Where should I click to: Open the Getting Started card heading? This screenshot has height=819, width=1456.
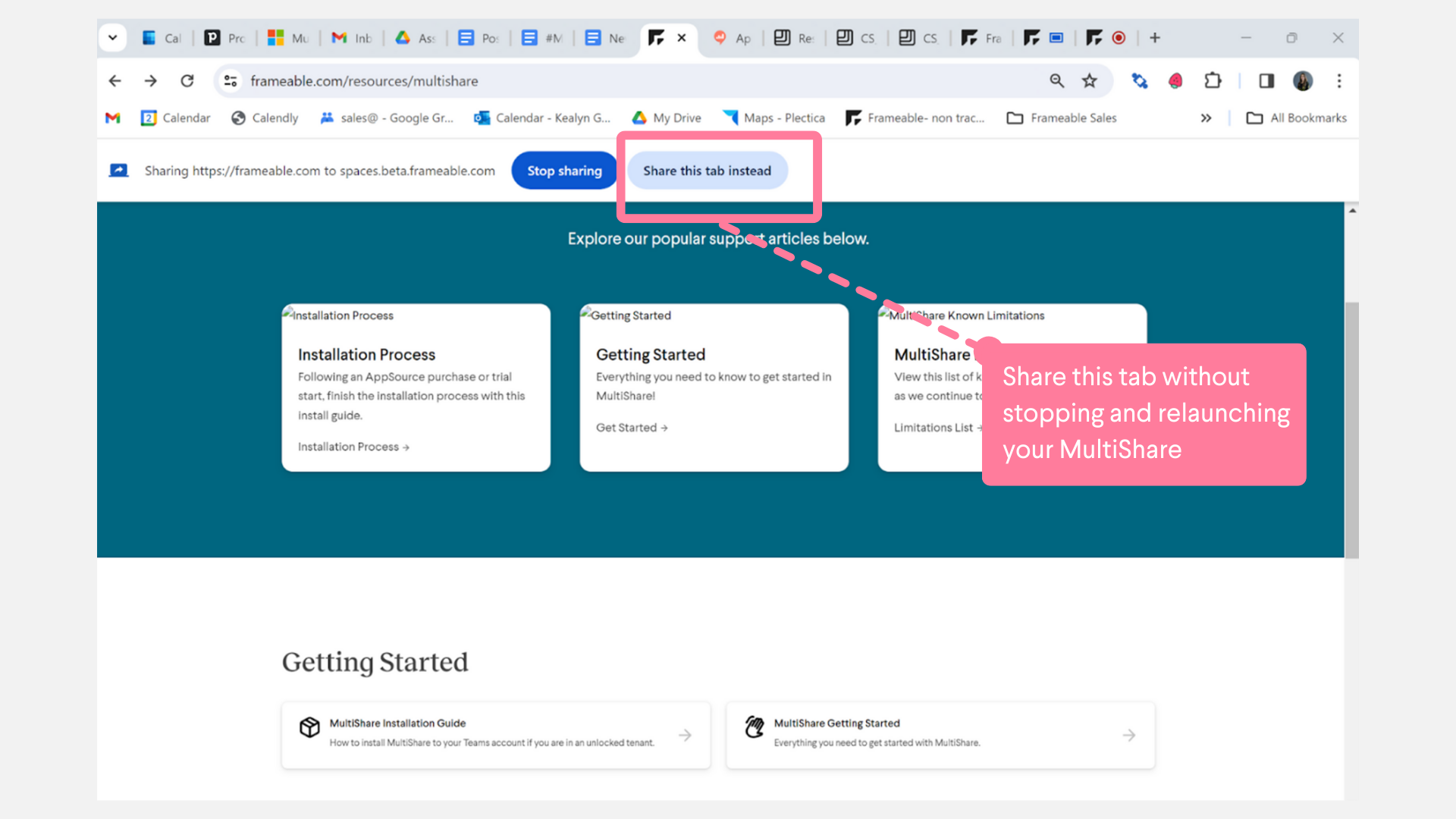(x=651, y=355)
